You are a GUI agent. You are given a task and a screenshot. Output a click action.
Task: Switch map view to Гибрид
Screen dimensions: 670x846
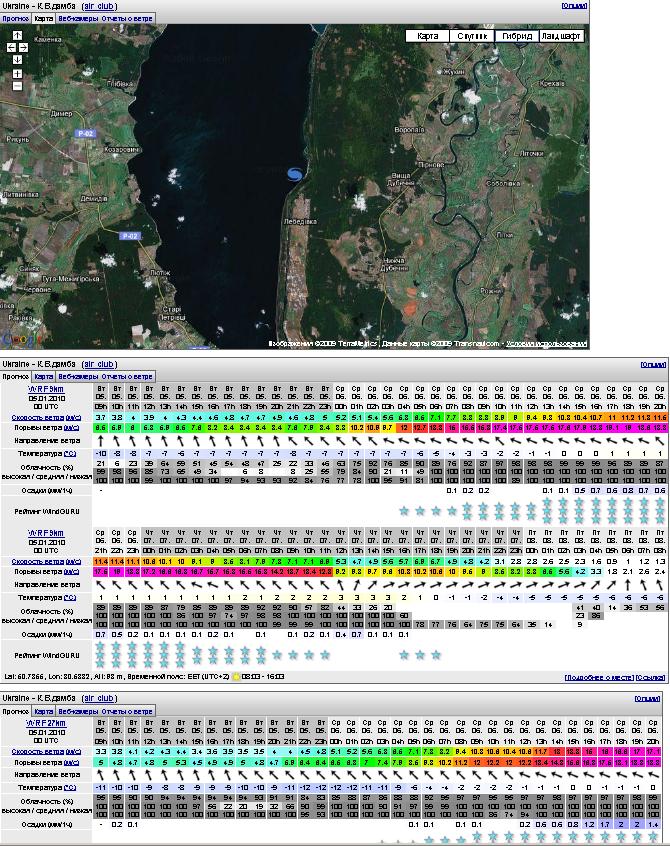click(x=515, y=36)
